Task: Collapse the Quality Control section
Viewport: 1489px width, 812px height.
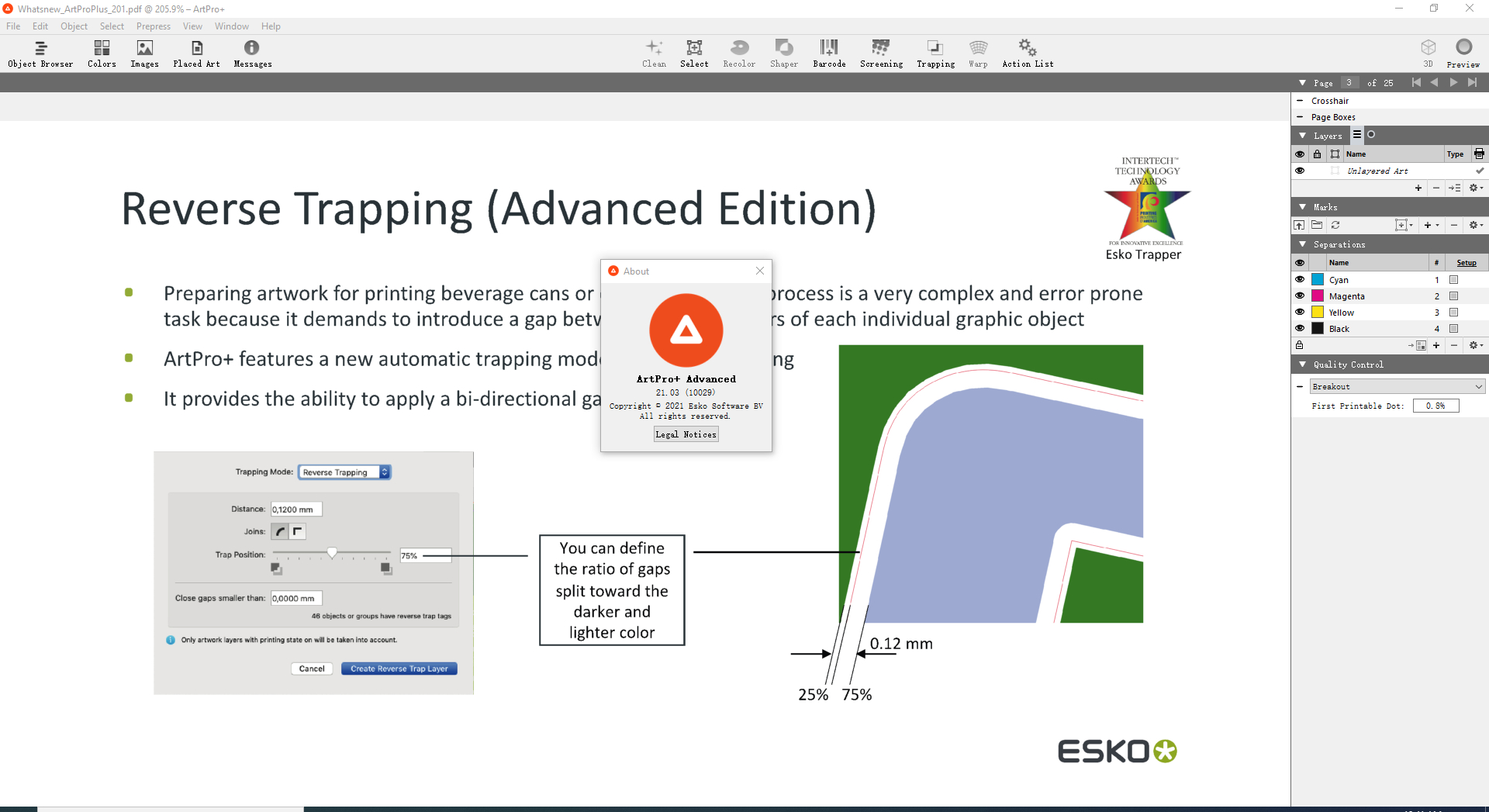Action: [x=1302, y=365]
